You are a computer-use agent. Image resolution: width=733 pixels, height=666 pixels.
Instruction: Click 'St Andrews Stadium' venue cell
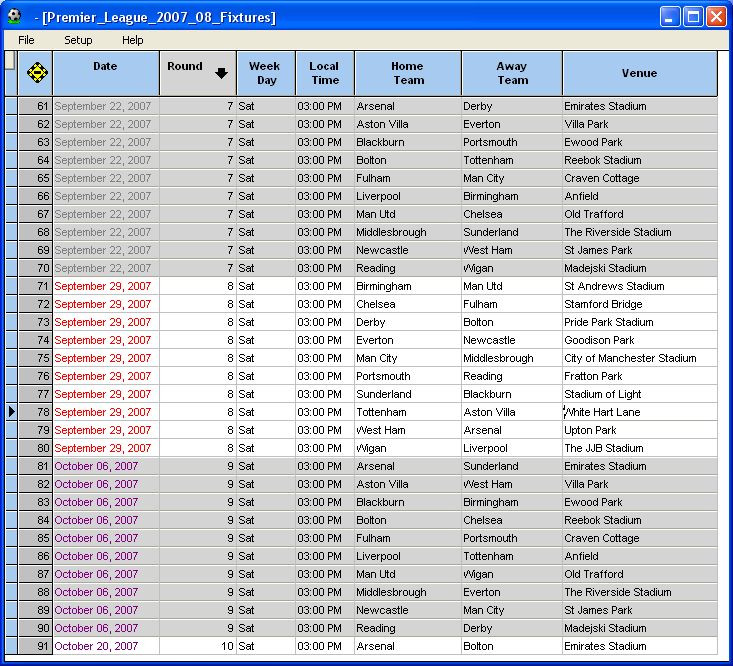coord(640,286)
